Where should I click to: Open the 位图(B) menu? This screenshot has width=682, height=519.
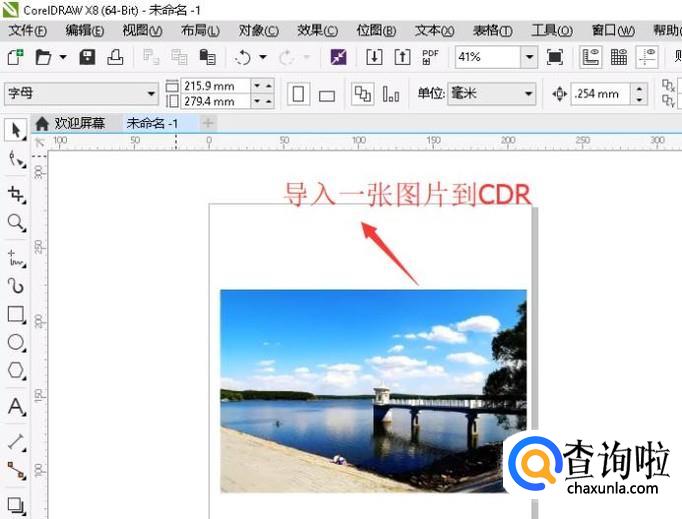376,30
